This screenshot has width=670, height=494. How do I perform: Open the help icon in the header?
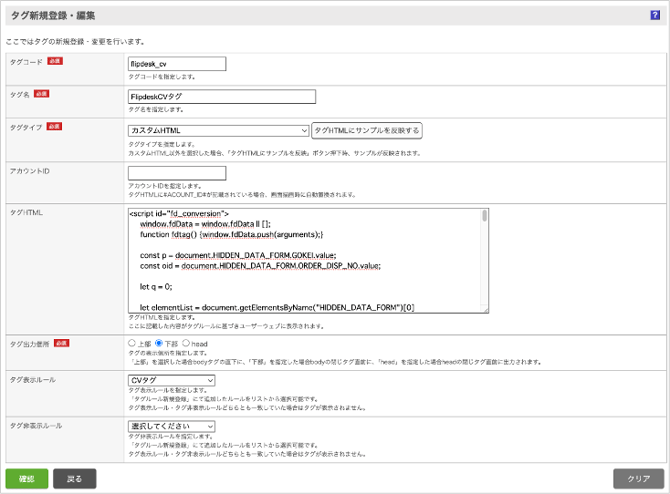point(654,15)
